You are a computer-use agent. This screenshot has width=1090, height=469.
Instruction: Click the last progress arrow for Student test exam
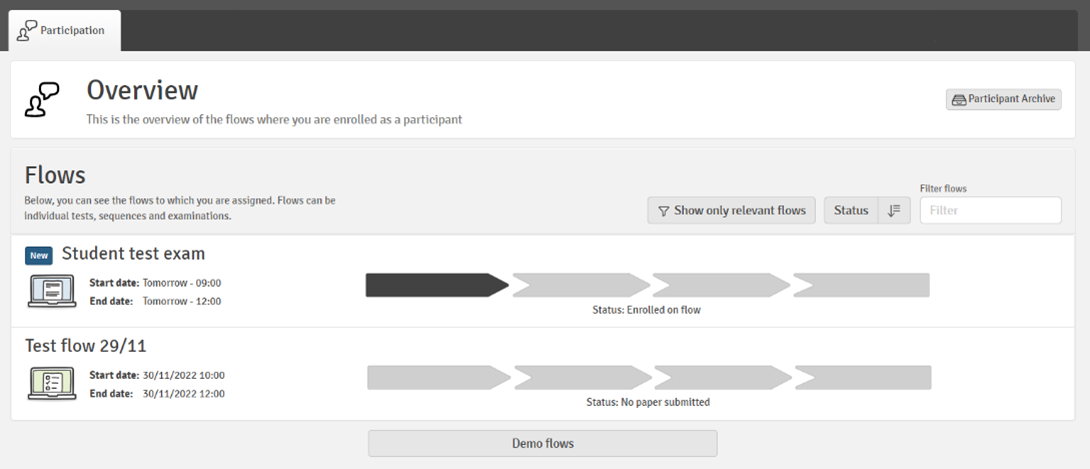tap(861, 285)
